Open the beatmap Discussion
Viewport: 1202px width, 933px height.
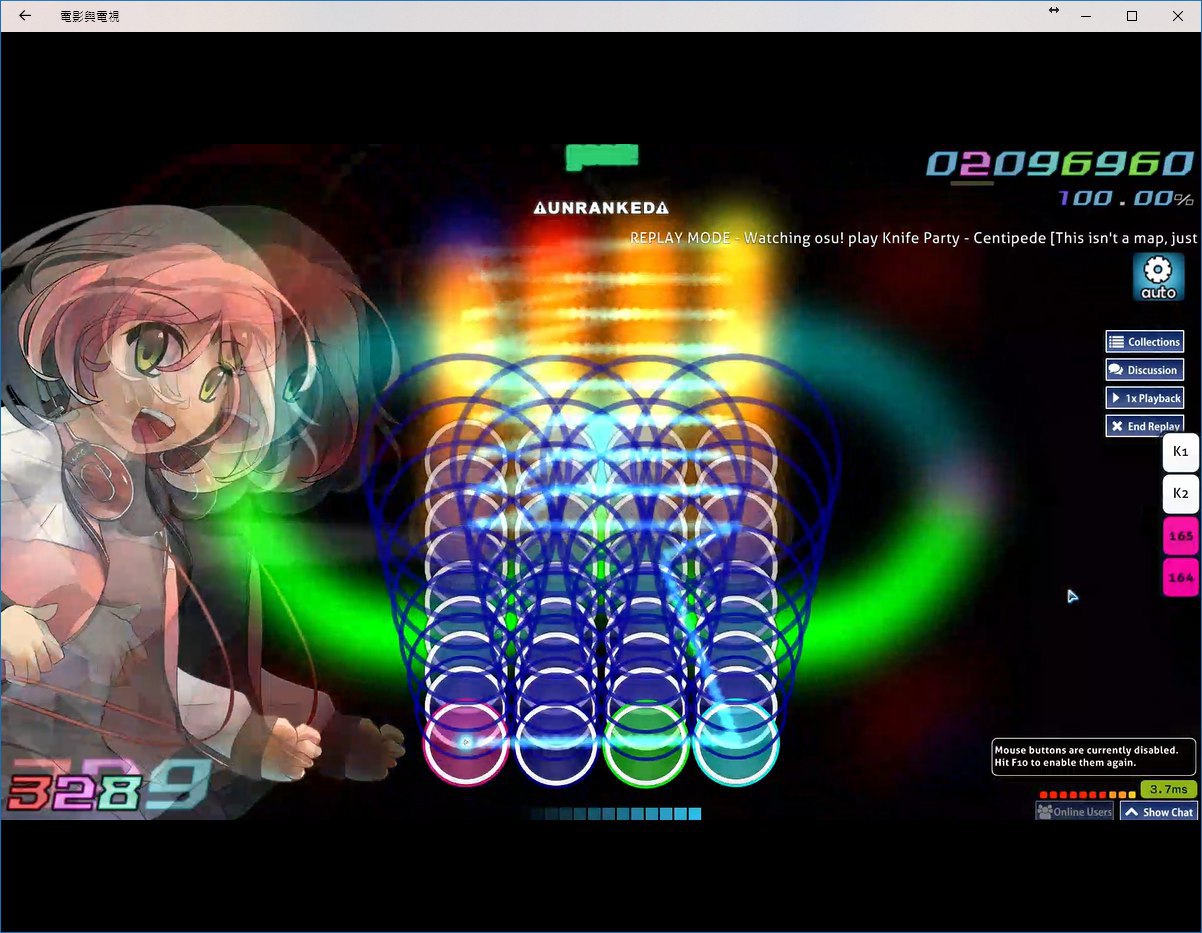point(1144,370)
